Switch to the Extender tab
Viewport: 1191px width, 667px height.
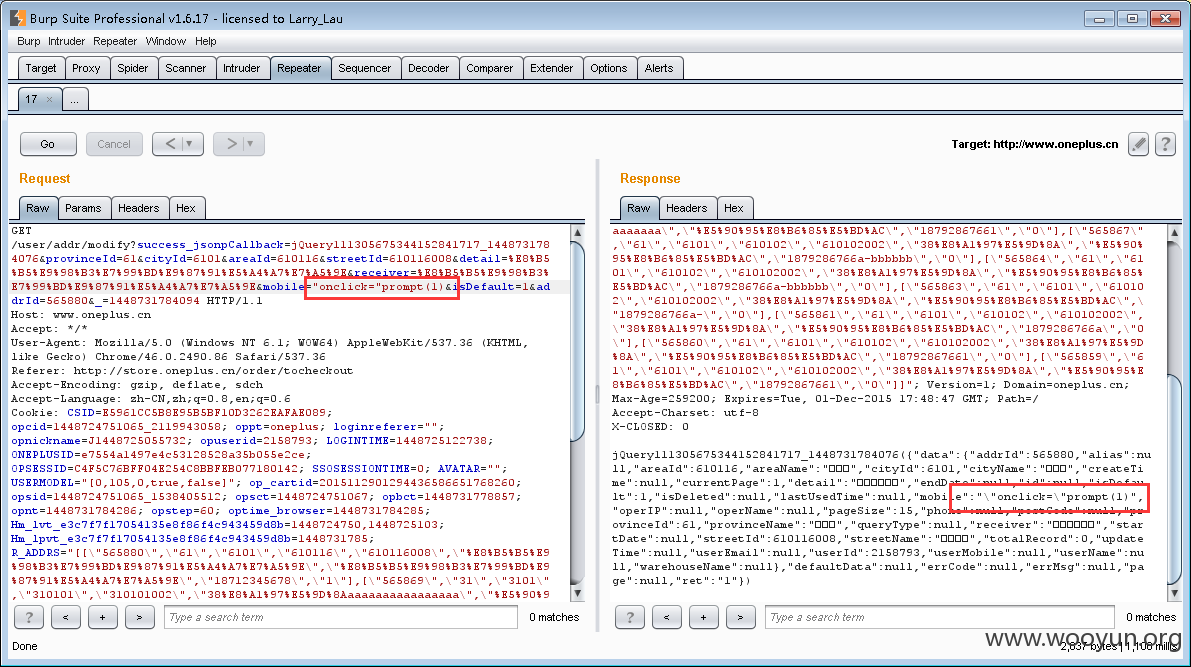click(x=551, y=68)
